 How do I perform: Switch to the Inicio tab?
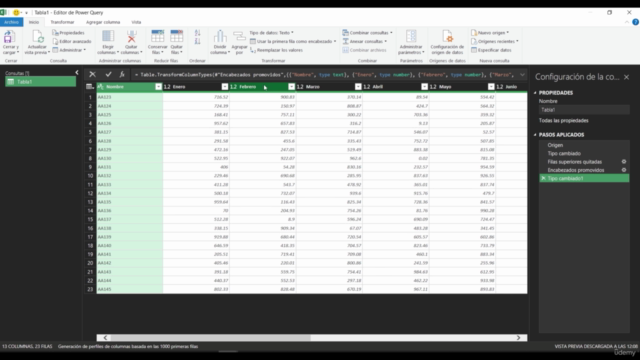34,22
